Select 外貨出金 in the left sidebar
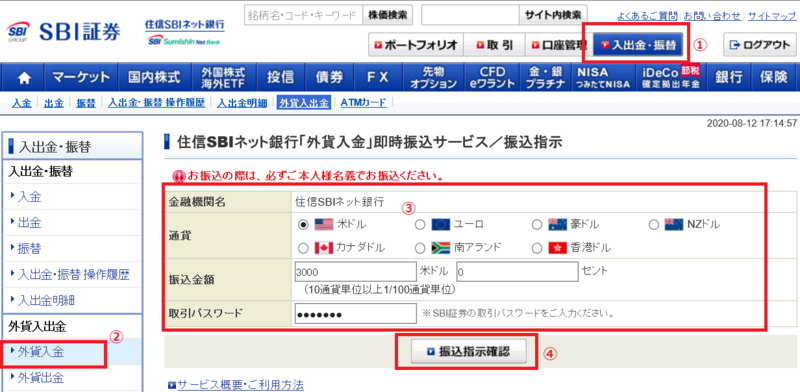Viewport: 800px width, 392px height. (72, 378)
